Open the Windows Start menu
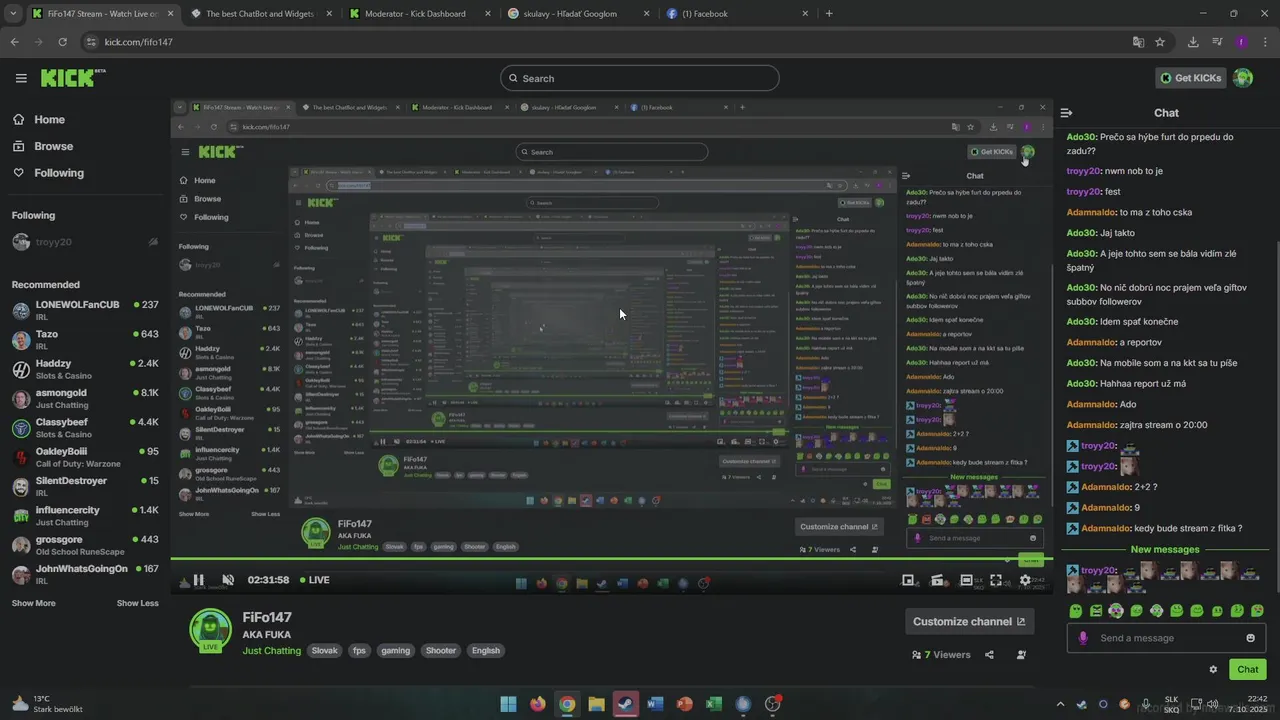This screenshot has width=1280, height=720. tap(508, 704)
